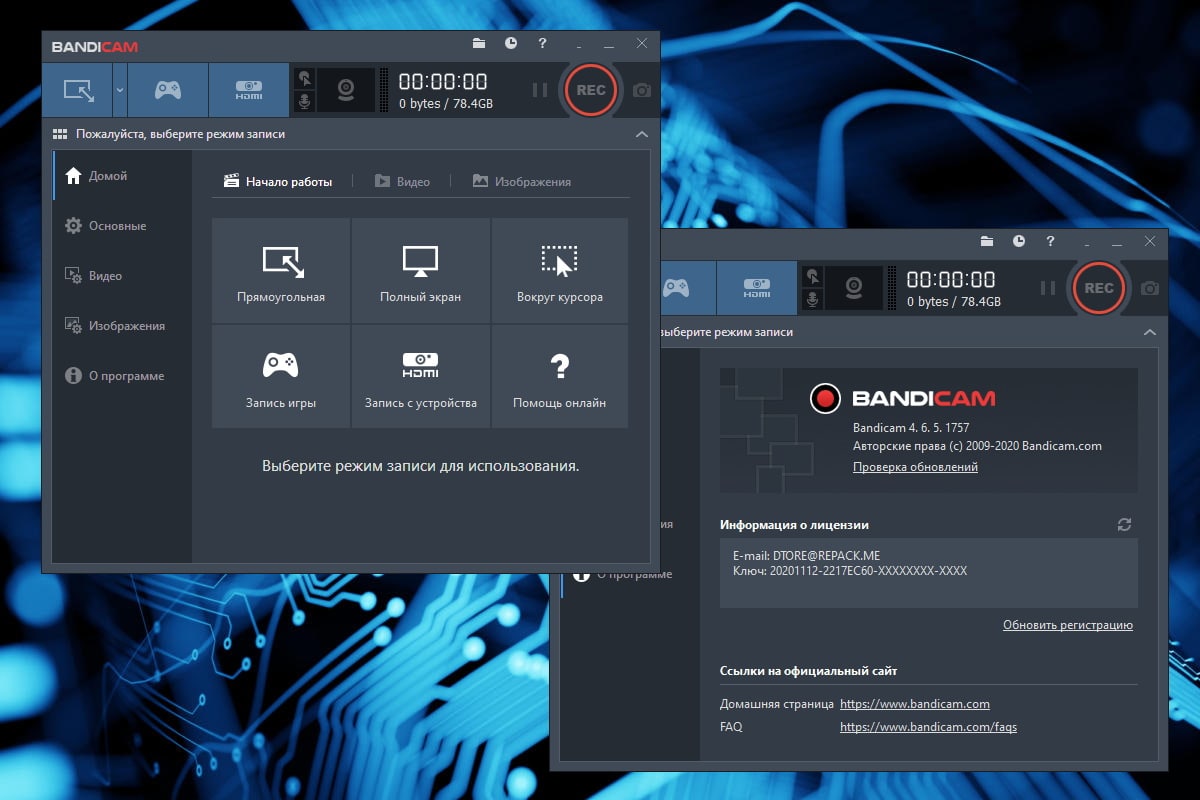
Task: Choose the Запись игры tile
Action: click(x=281, y=377)
